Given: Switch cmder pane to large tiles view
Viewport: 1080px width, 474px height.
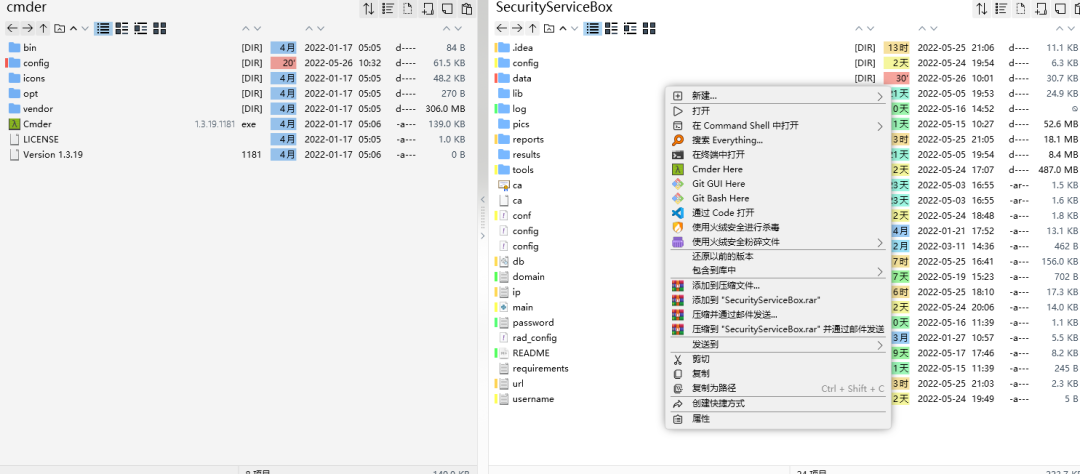Looking at the screenshot, I should coord(160,28).
